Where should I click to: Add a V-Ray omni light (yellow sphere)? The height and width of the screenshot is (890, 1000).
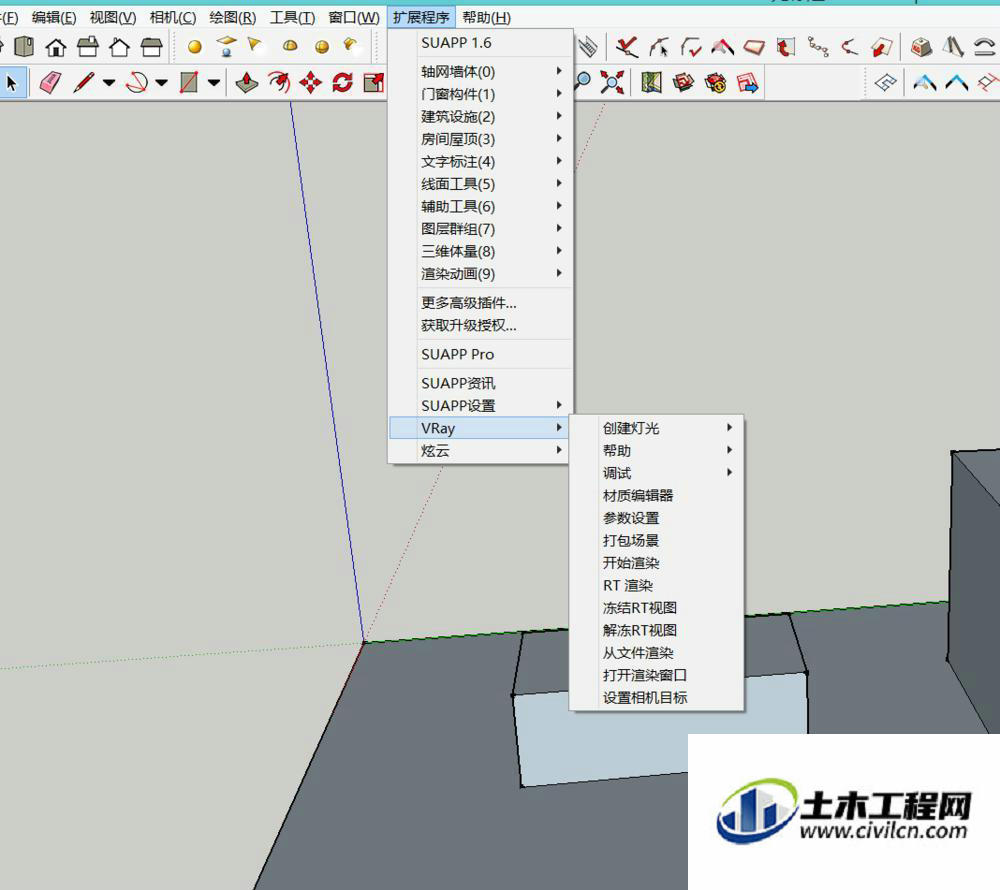pos(195,47)
